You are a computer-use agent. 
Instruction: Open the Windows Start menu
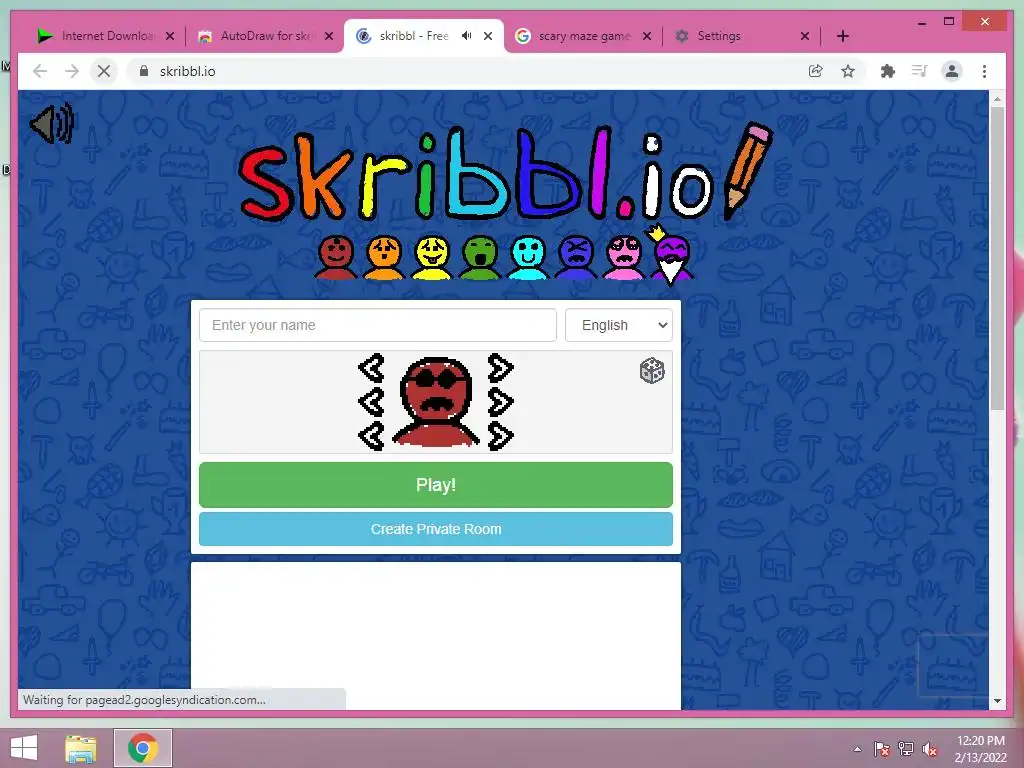point(24,748)
